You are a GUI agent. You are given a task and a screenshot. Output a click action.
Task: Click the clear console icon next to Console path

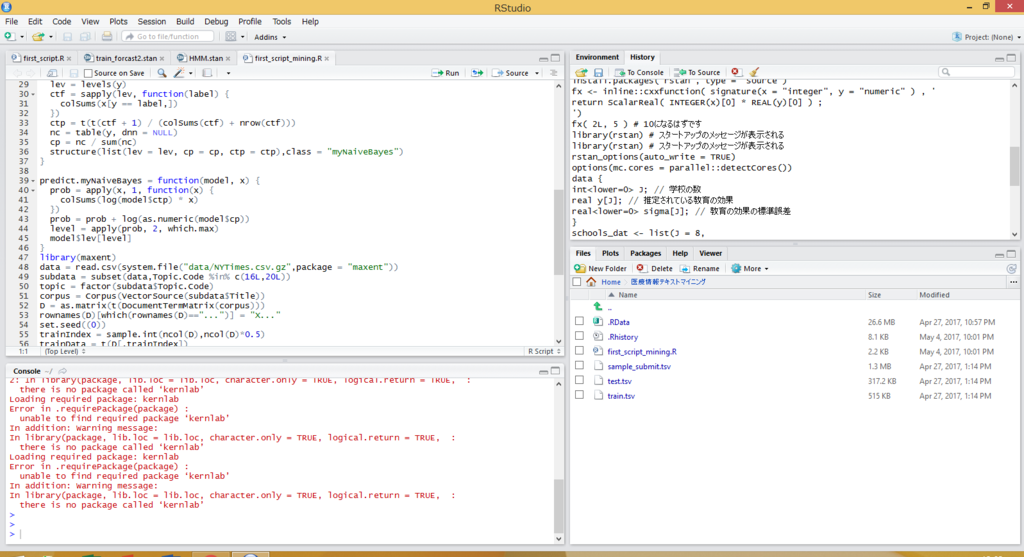63,371
